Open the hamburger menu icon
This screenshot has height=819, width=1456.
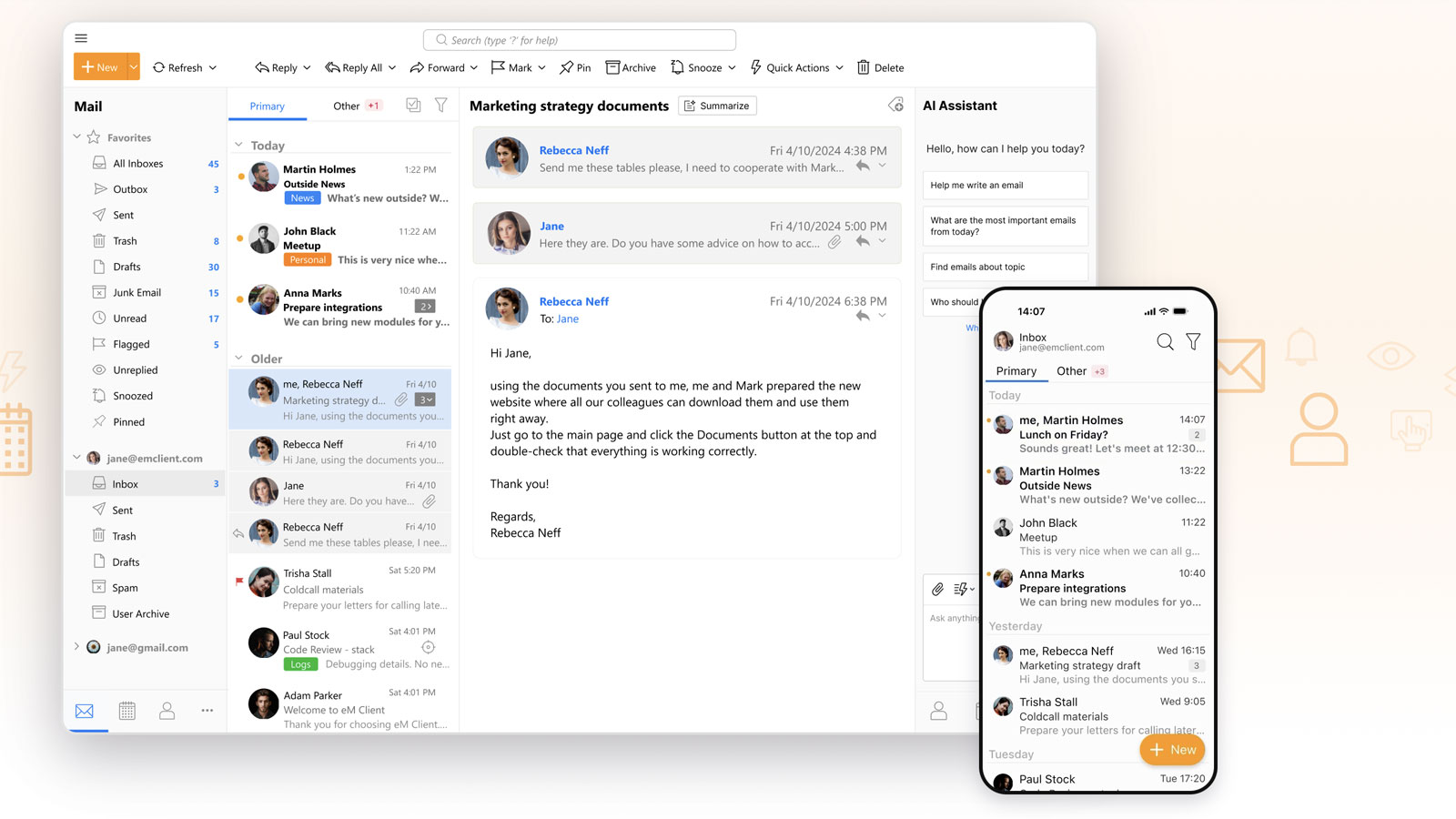coord(81,38)
